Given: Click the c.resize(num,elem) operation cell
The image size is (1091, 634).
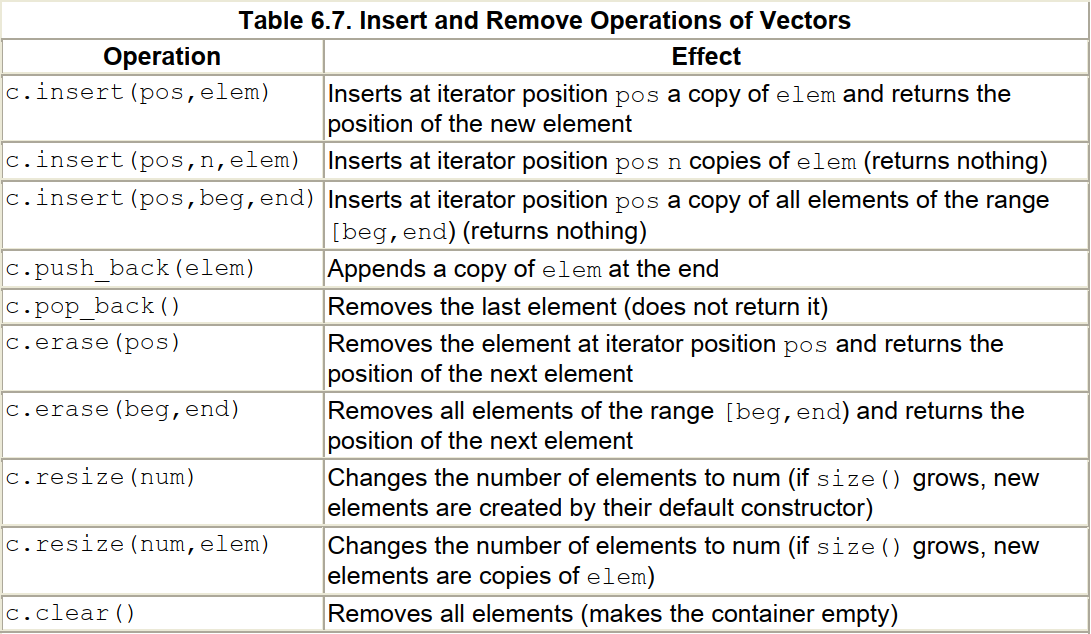Looking at the screenshot, I should pos(138,544).
